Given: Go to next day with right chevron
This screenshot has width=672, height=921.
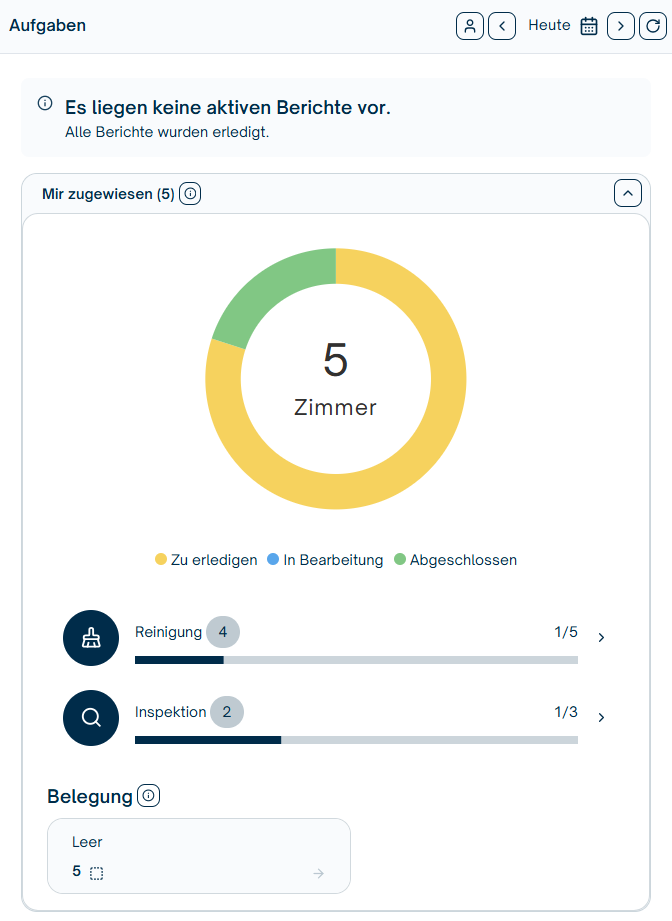Looking at the screenshot, I should 621,26.
